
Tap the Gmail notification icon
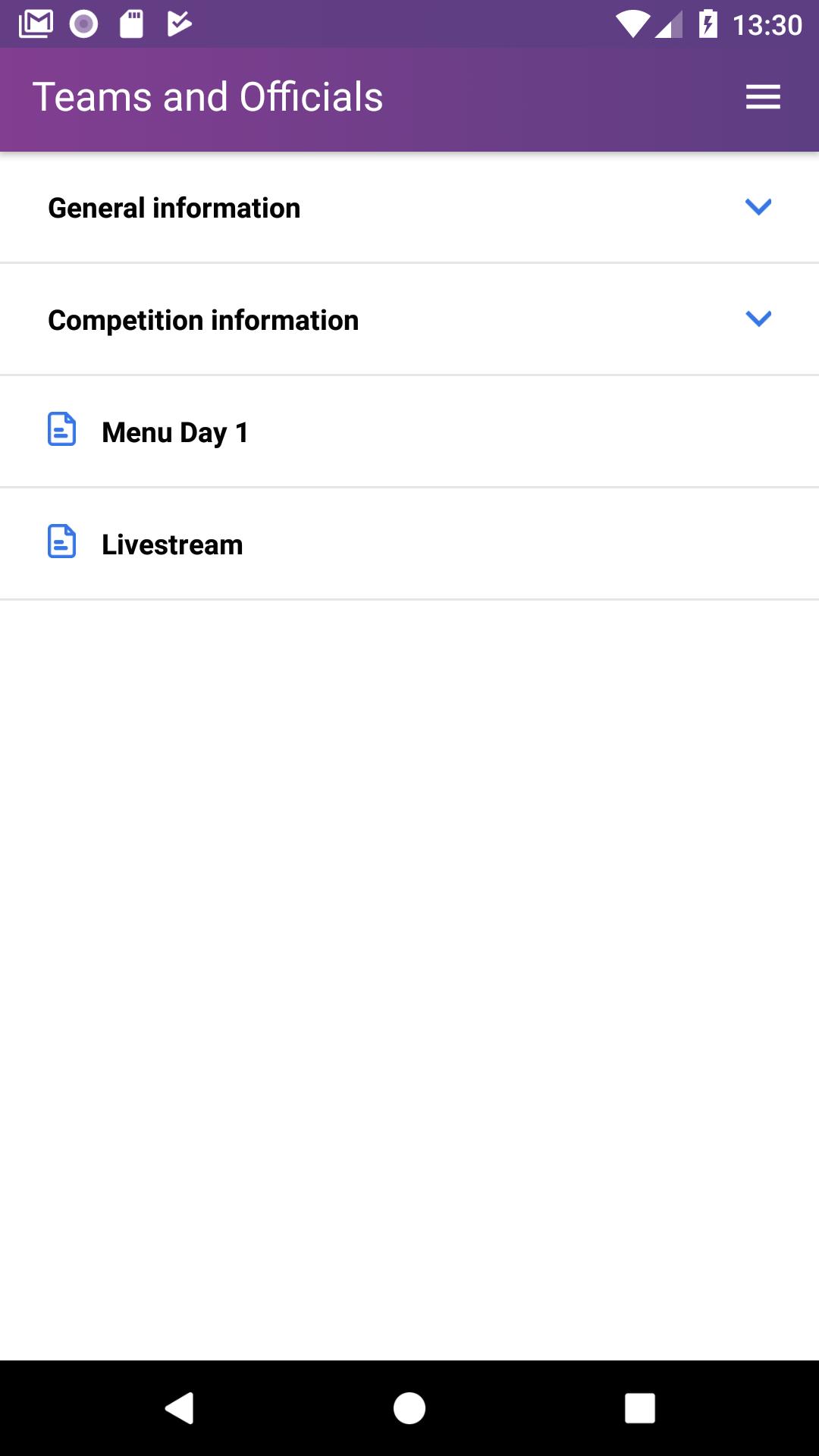[x=36, y=24]
